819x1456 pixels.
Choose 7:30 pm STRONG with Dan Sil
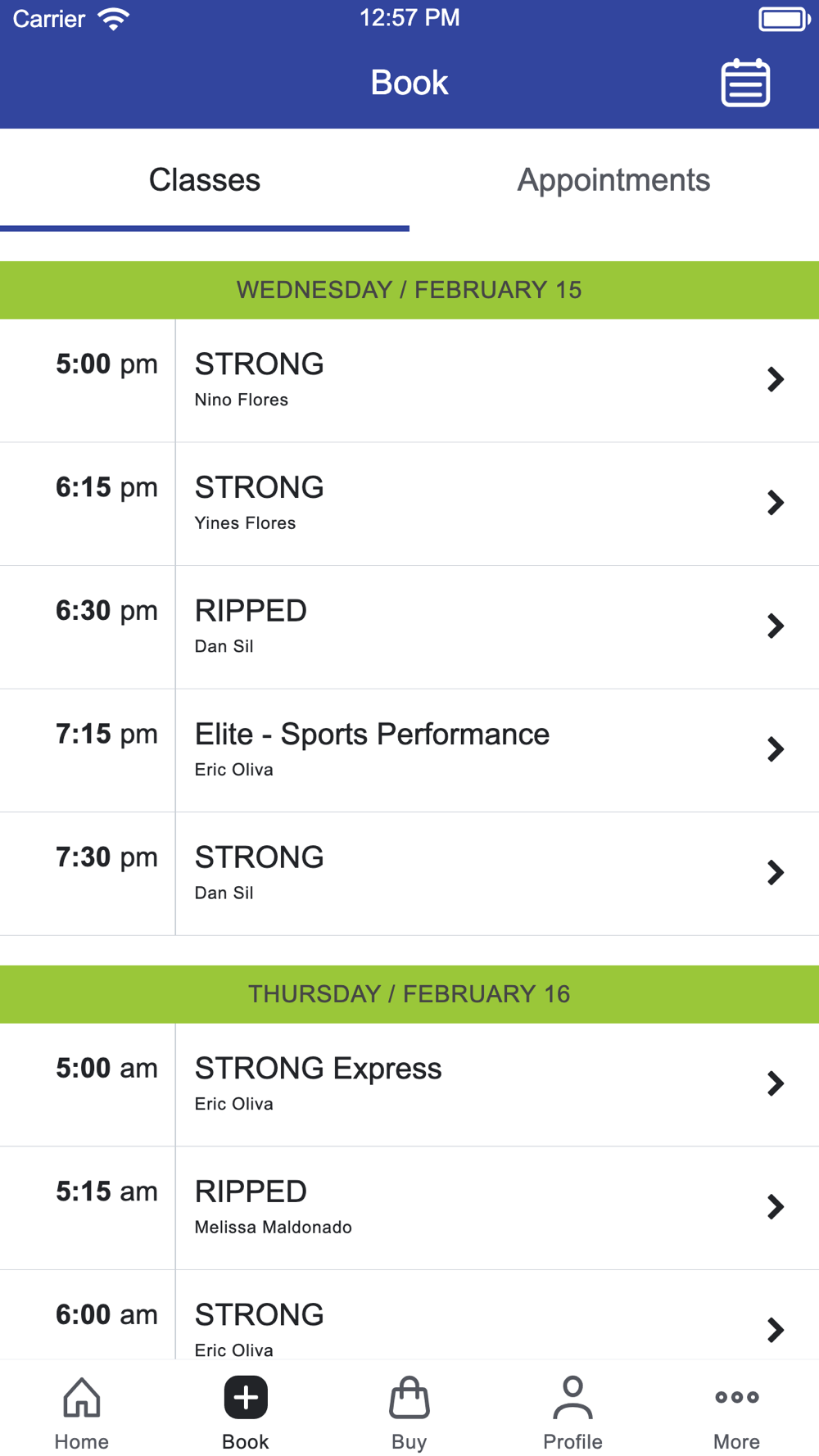pos(409,874)
